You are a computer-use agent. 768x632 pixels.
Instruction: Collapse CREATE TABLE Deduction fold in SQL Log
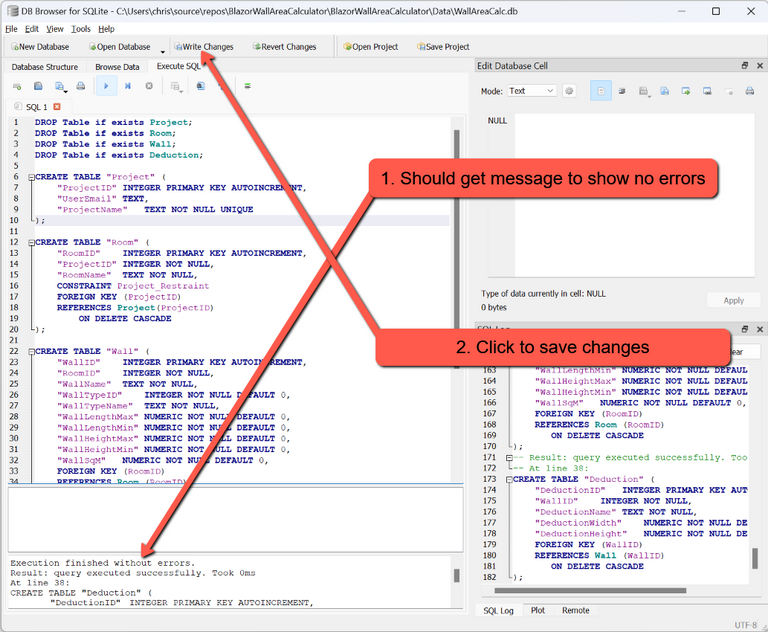click(509, 480)
